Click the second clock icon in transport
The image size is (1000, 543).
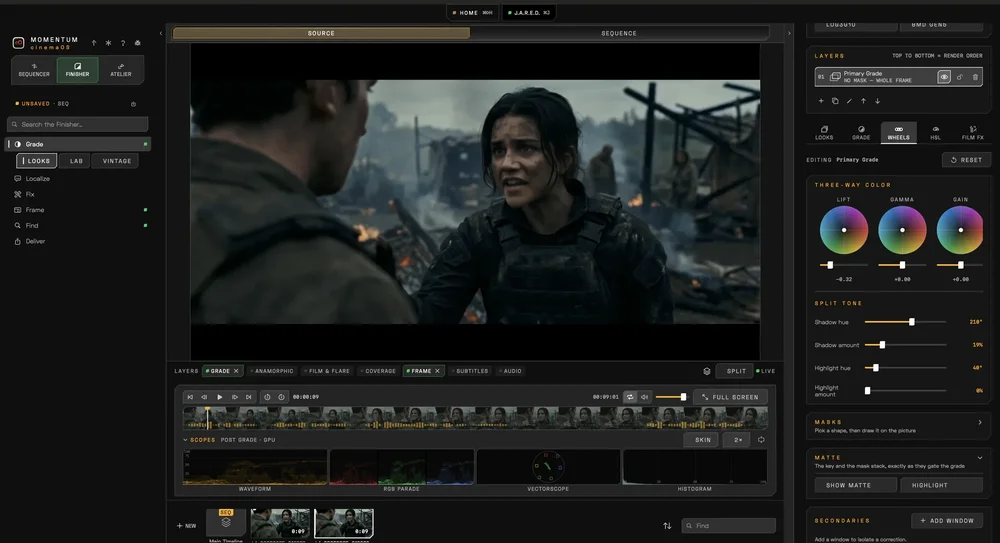click(x=281, y=397)
